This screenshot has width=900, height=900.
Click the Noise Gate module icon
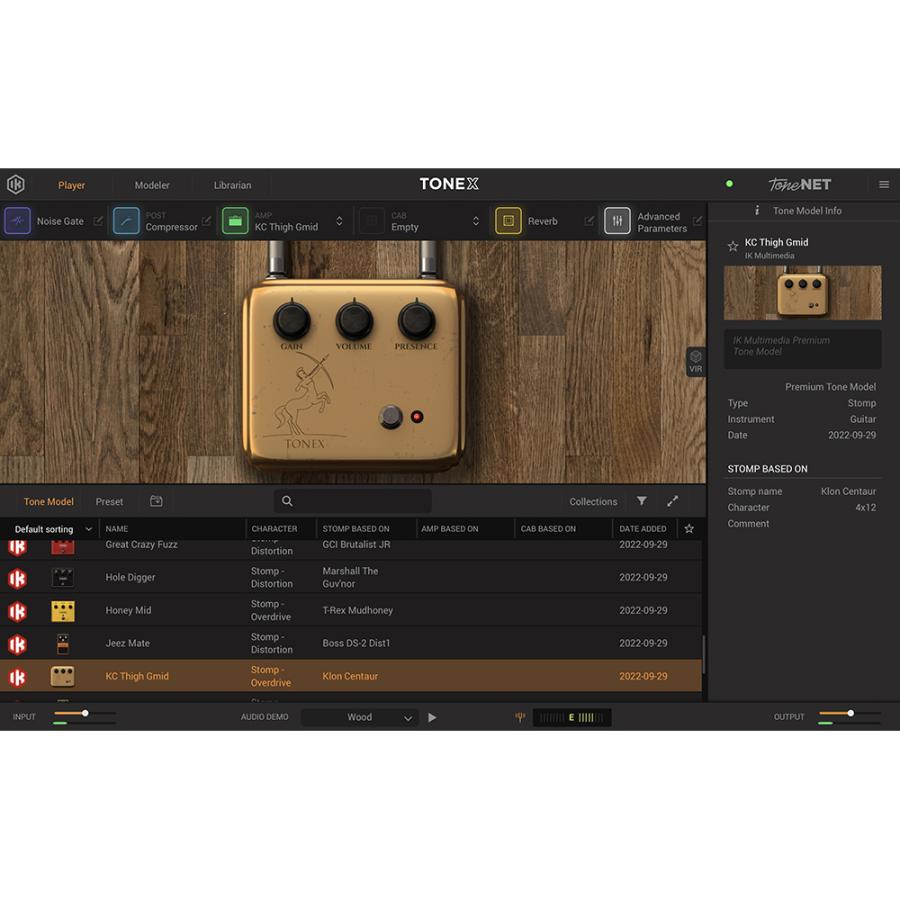[18, 221]
